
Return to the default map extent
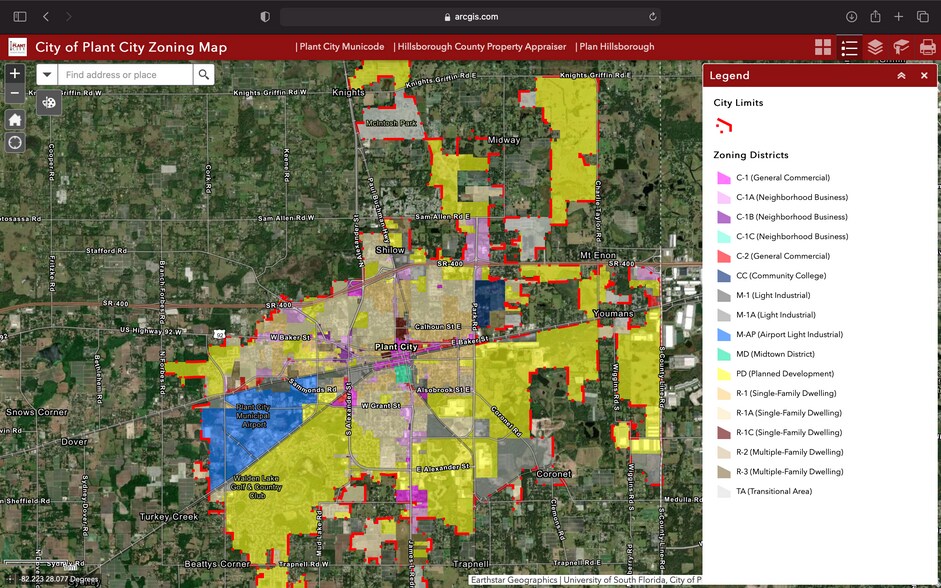(x=14, y=119)
